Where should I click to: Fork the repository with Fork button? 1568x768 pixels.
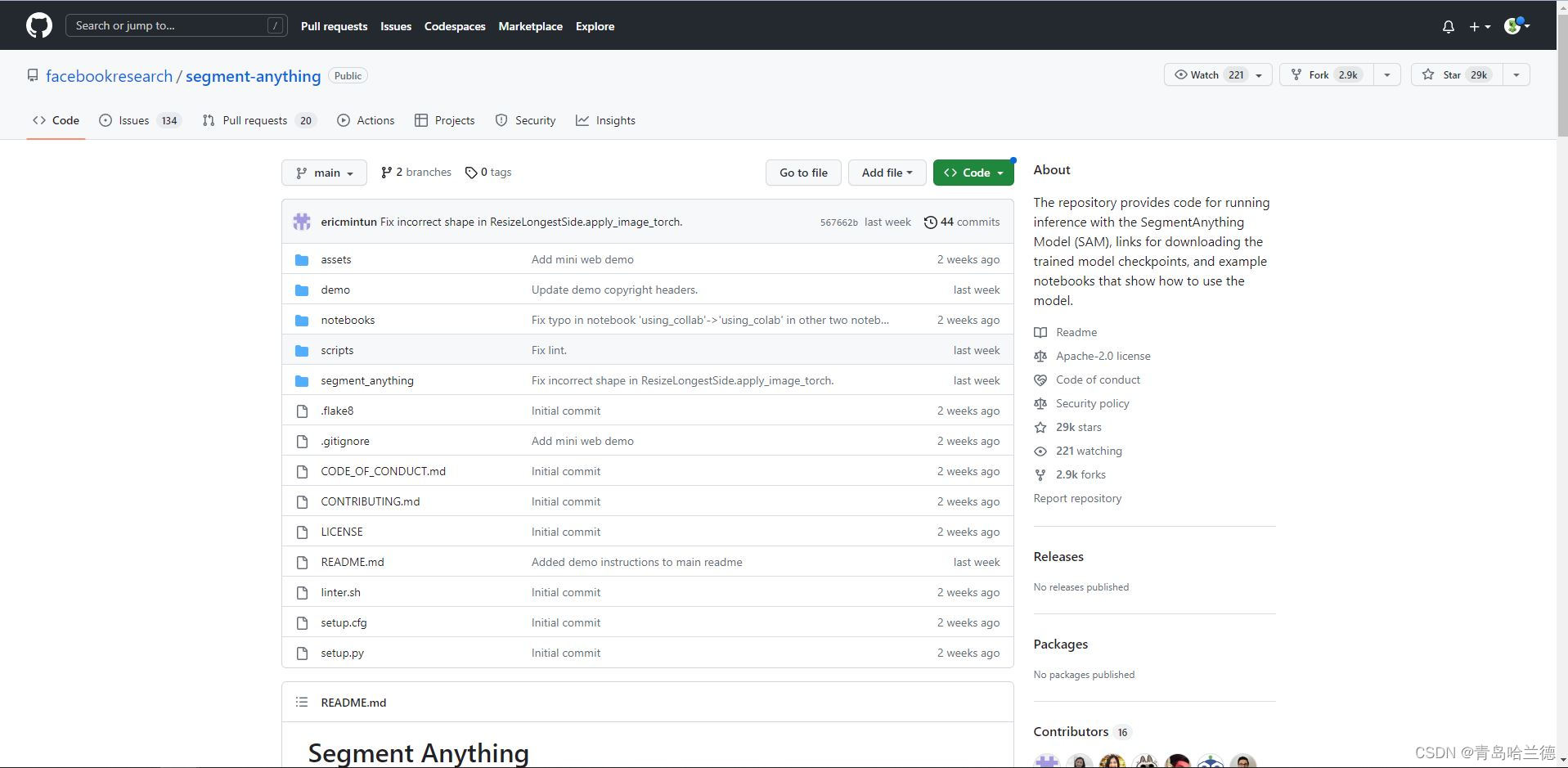[x=1326, y=74]
